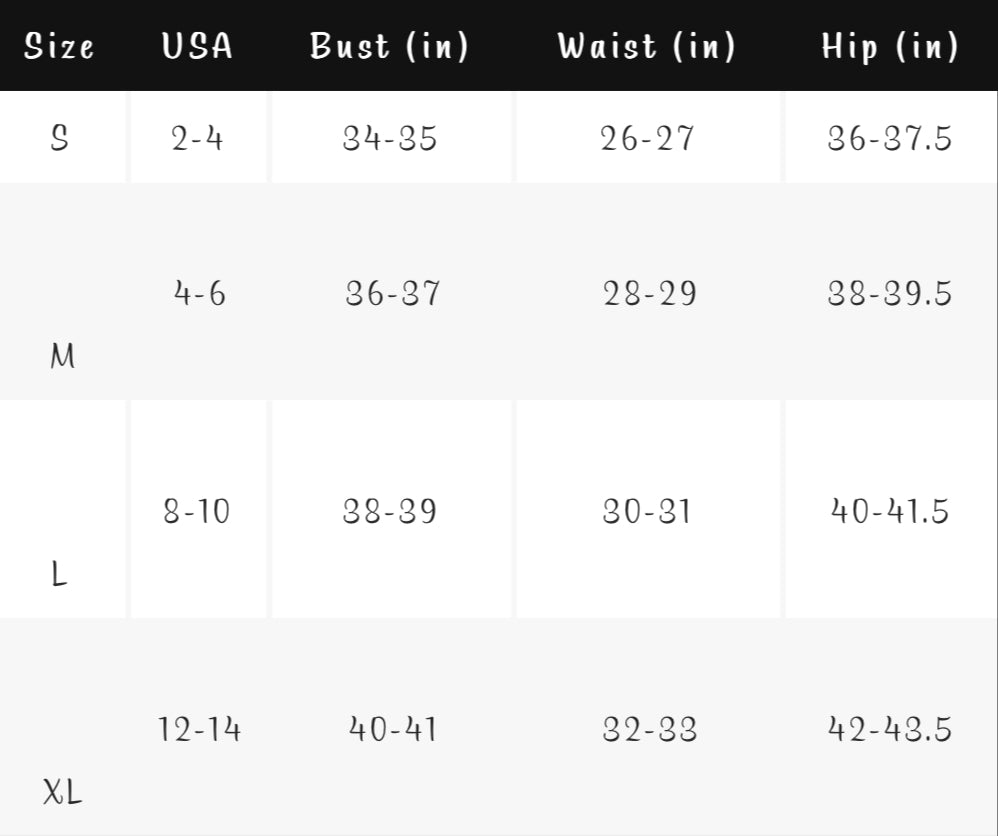The width and height of the screenshot is (998, 836).
Task: Click the waist value 32-33
Action: tap(649, 730)
